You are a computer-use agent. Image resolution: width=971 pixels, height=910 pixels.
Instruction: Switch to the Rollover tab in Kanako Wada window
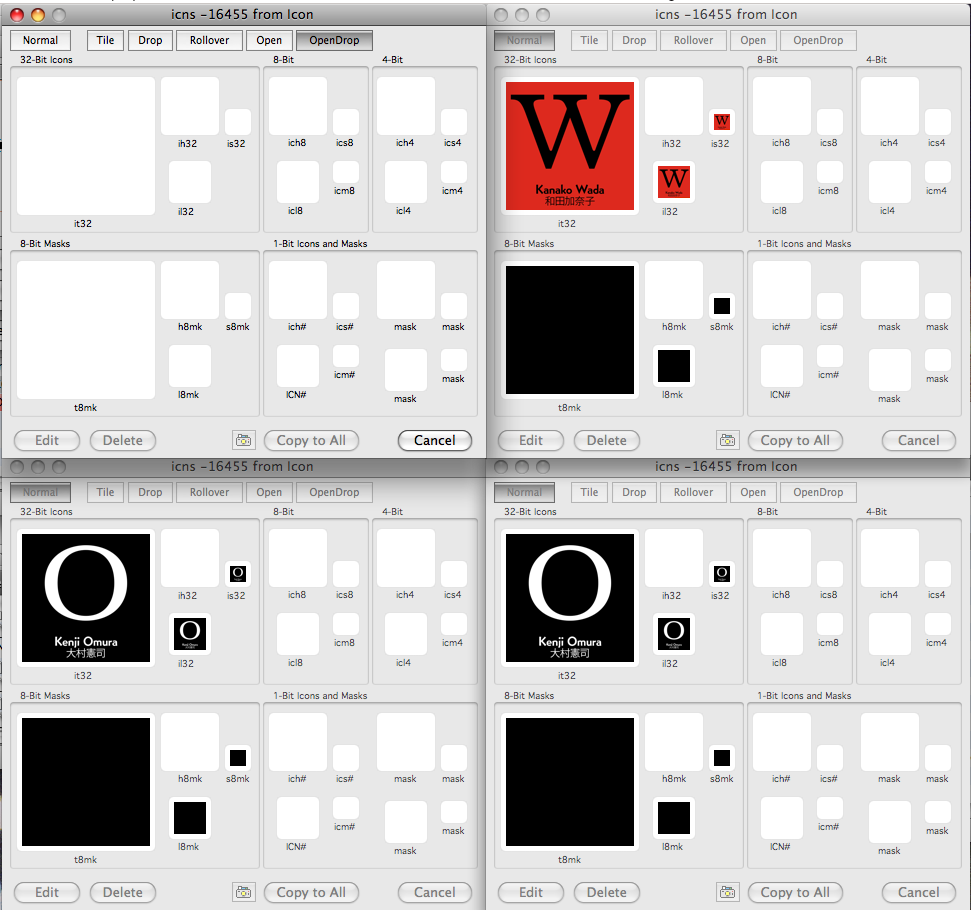[x=693, y=40]
